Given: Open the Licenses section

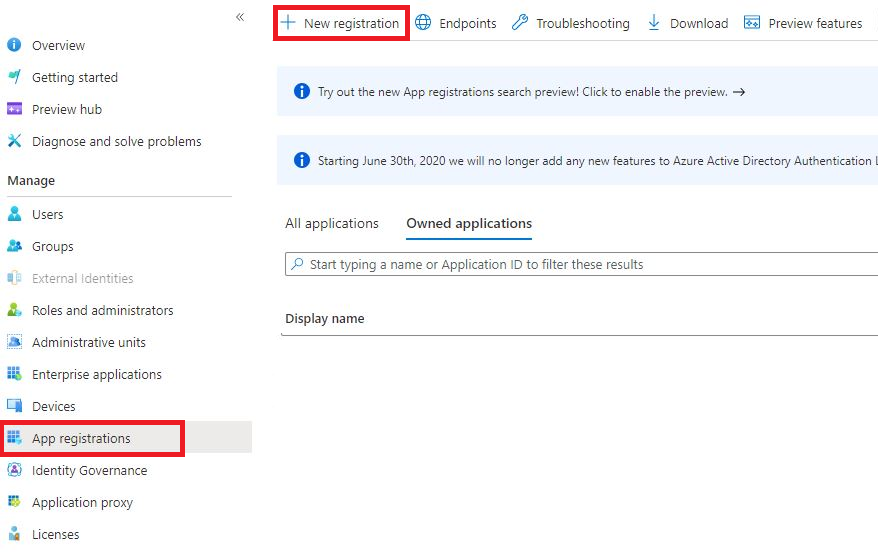Looking at the screenshot, I should (x=55, y=534).
